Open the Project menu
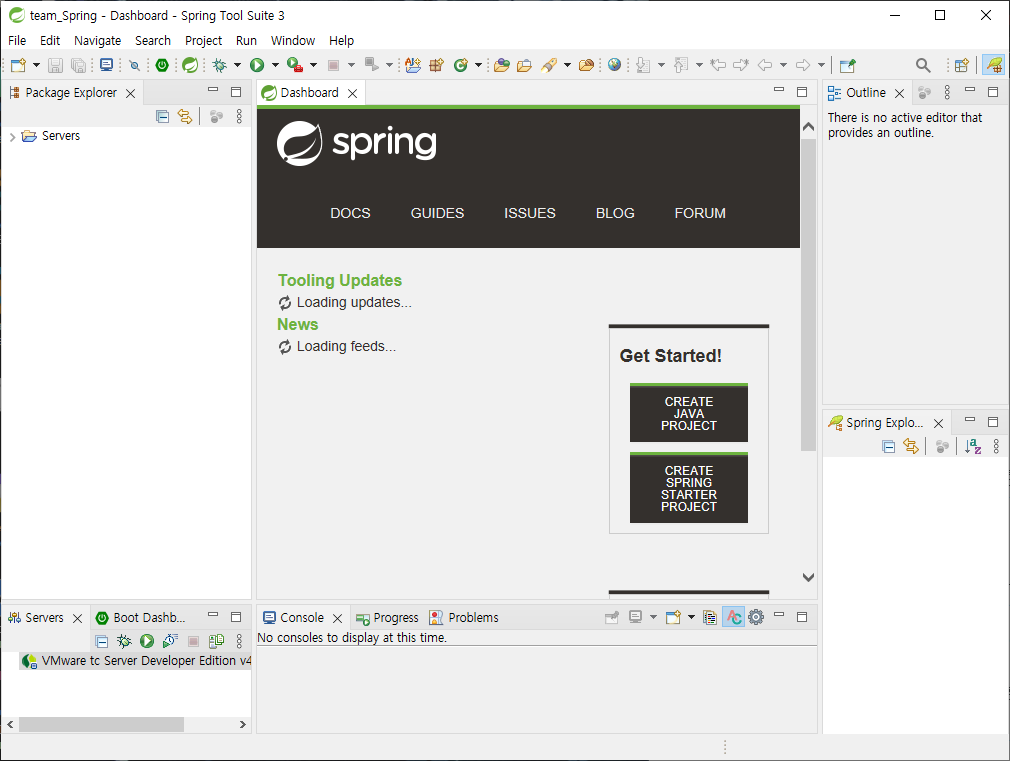 click(203, 41)
